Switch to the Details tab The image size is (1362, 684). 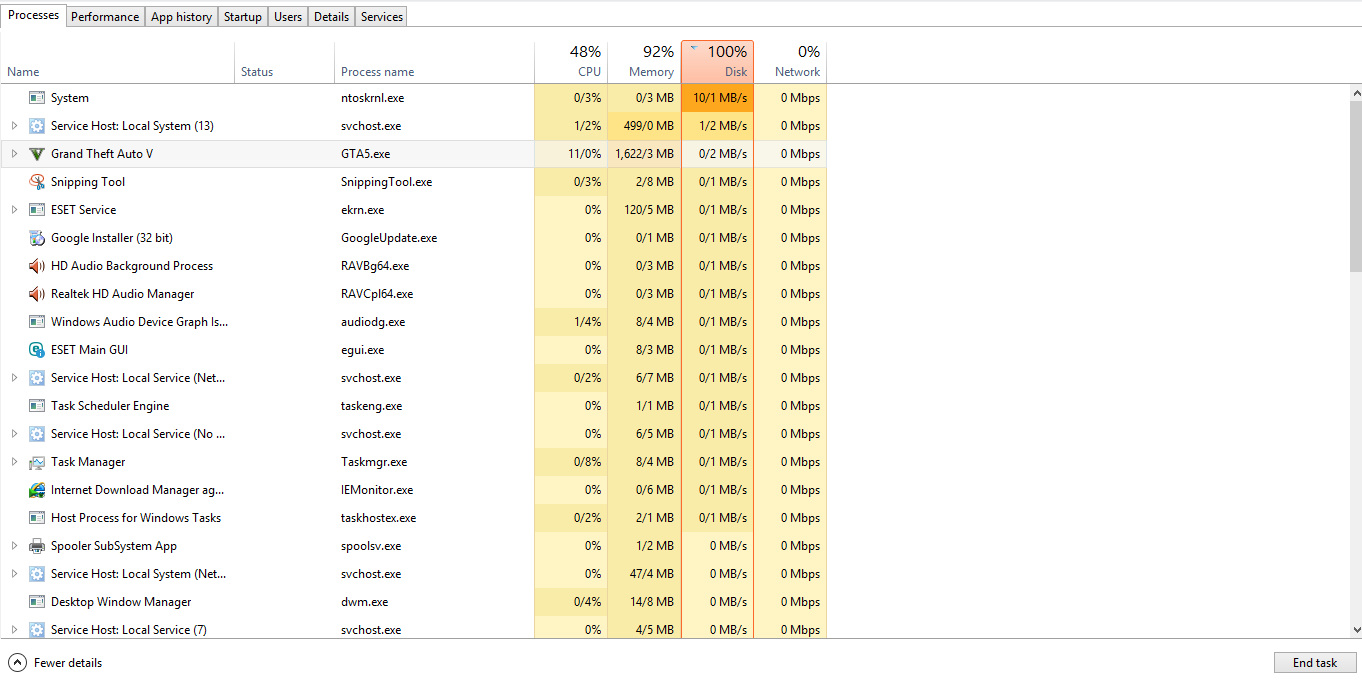(331, 17)
